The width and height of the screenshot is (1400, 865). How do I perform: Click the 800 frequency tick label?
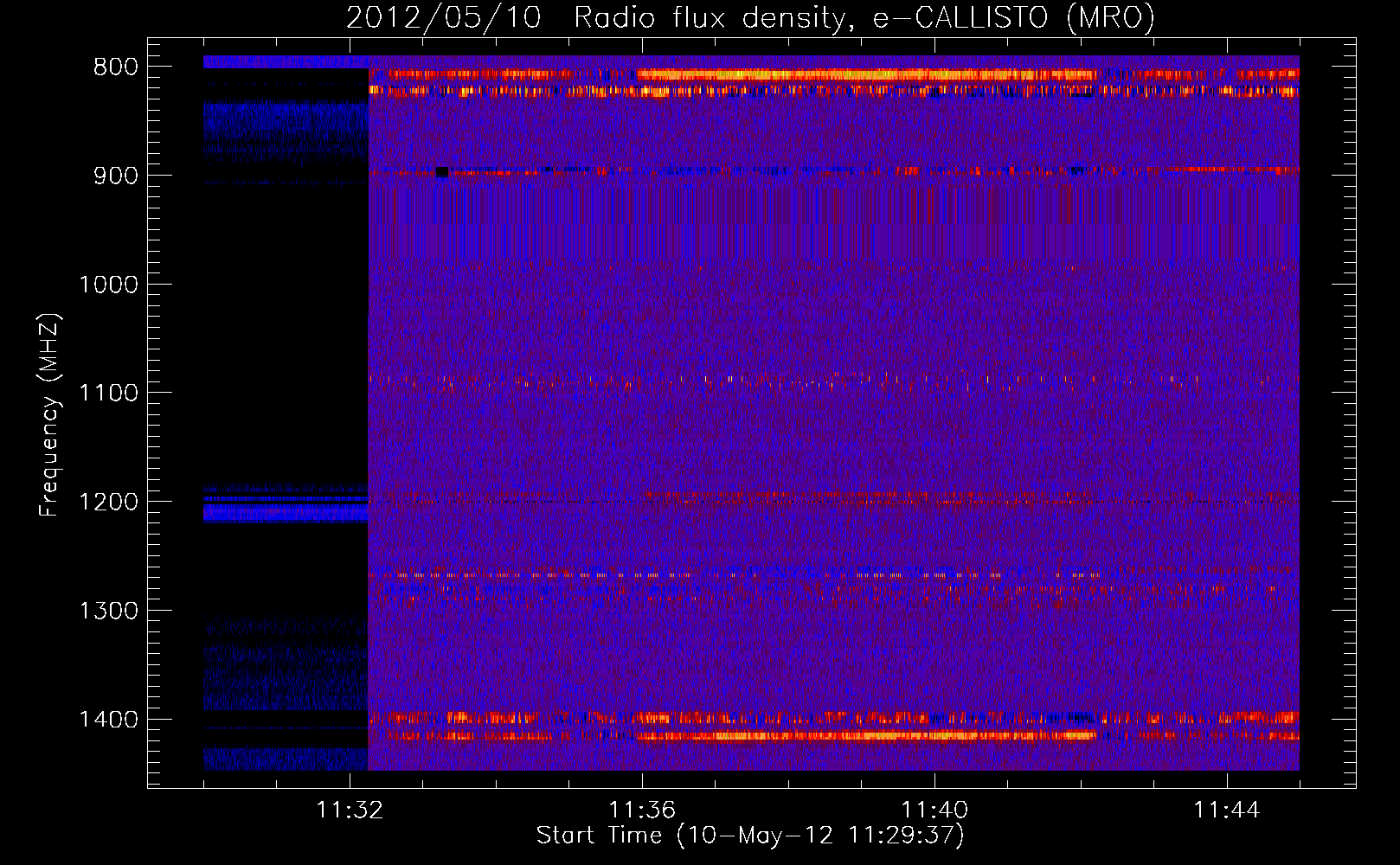[116, 67]
